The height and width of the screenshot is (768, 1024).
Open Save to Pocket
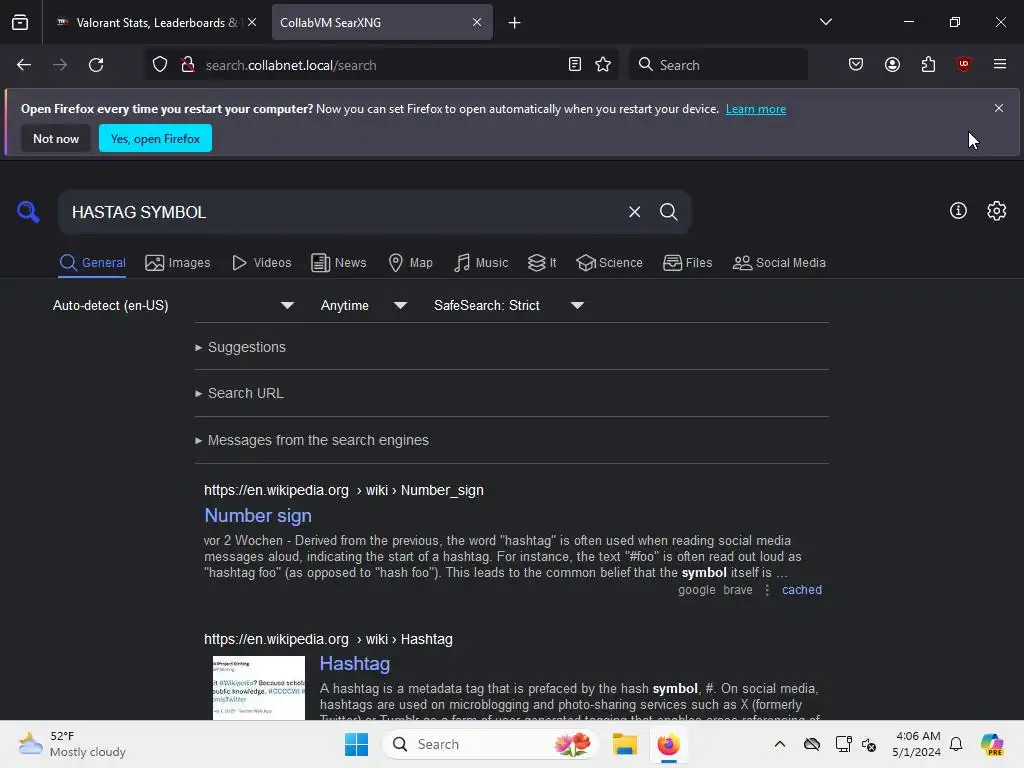click(856, 65)
